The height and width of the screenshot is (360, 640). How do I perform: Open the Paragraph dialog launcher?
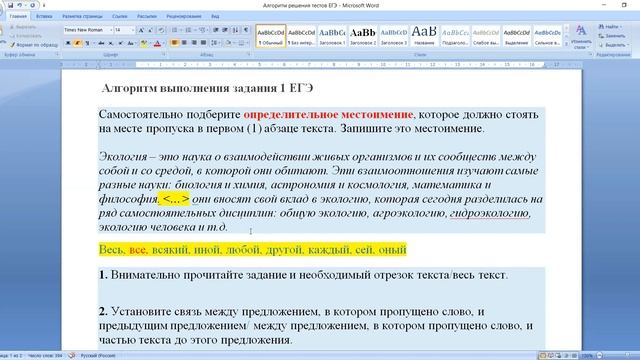click(248, 54)
